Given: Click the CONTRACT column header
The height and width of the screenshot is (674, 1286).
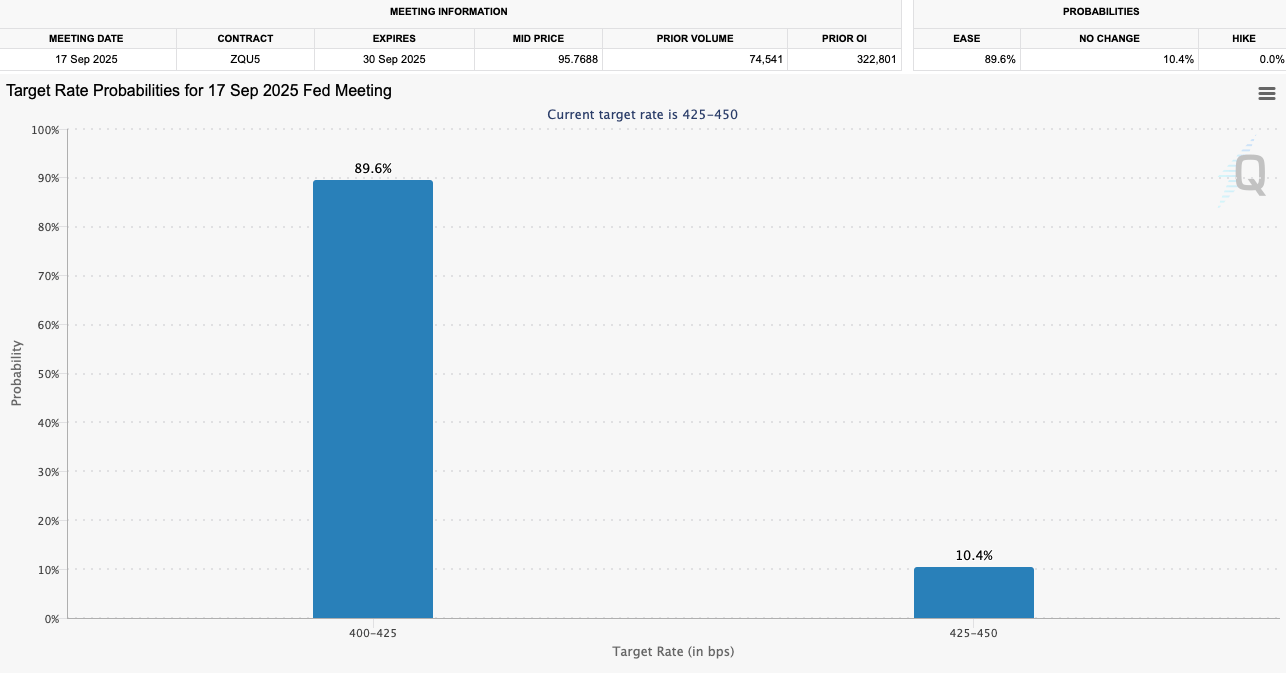Looking at the screenshot, I should tap(245, 38).
